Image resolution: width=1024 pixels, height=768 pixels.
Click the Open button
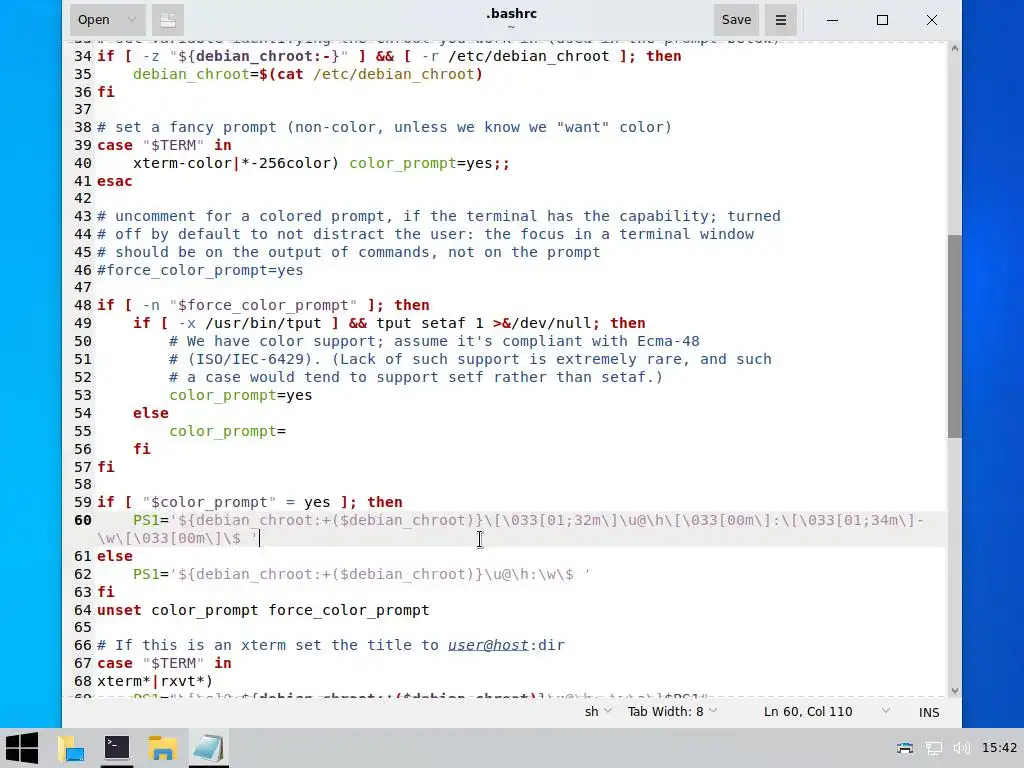(94, 20)
